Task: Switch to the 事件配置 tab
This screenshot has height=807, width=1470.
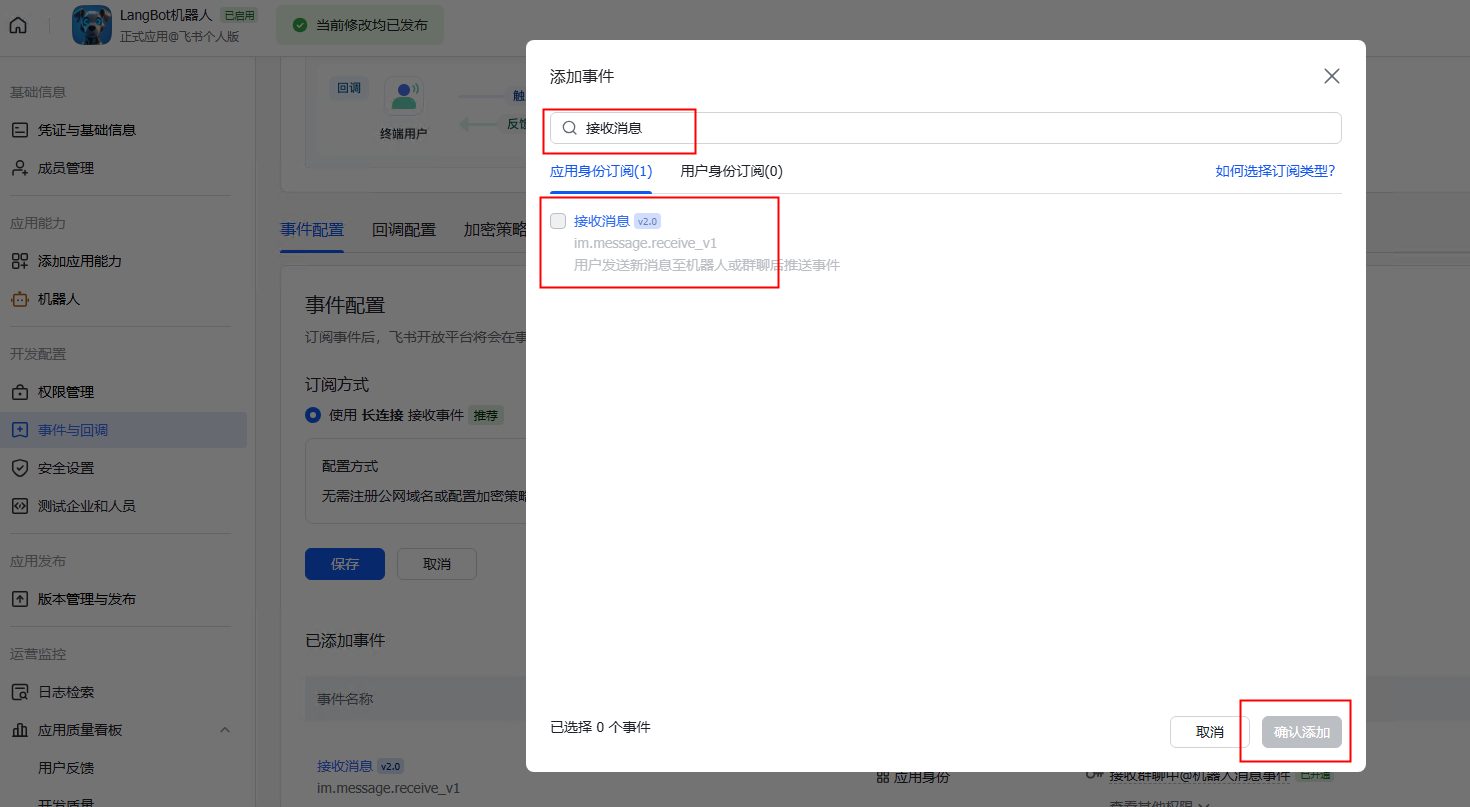Action: click(x=312, y=229)
